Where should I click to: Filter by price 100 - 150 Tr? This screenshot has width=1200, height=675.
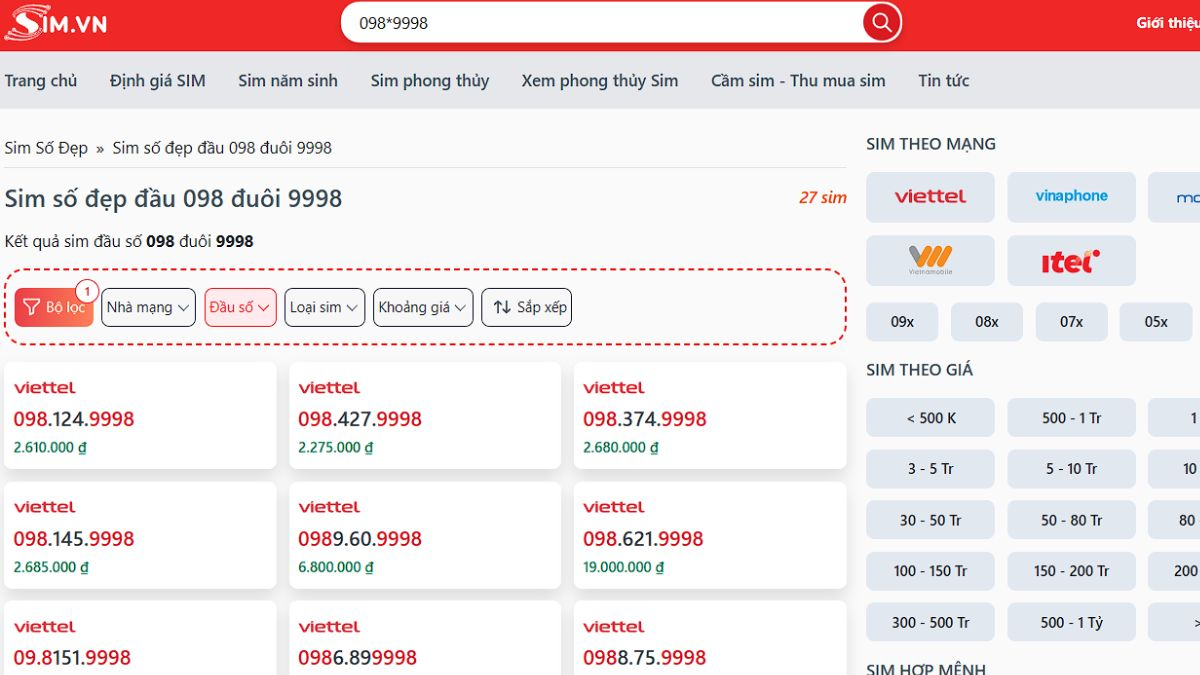[930, 571]
